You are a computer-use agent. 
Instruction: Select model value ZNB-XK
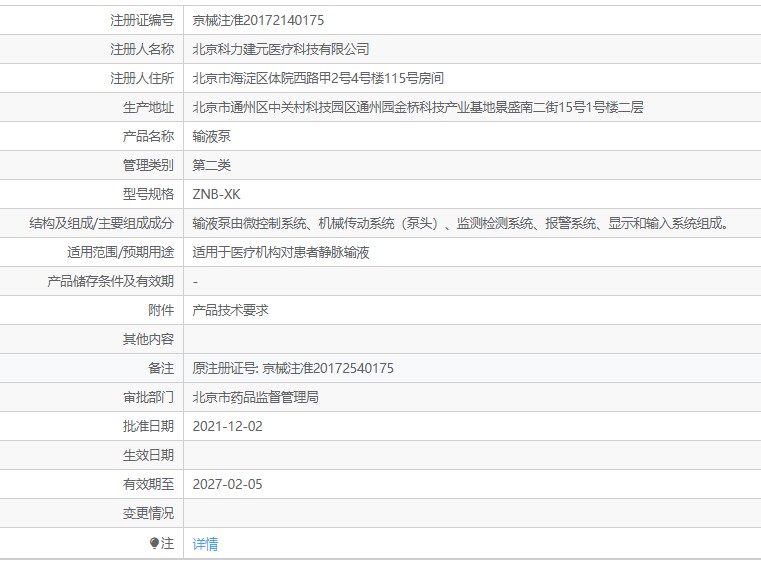coord(216,194)
